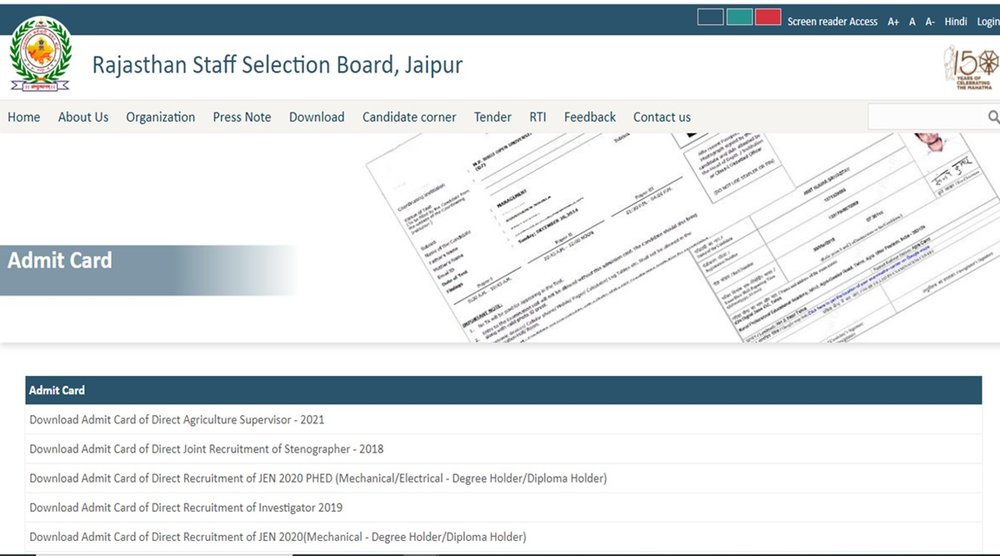Expand the Organization menu
Screen dimensions: 1000x556
click(x=160, y=117)
